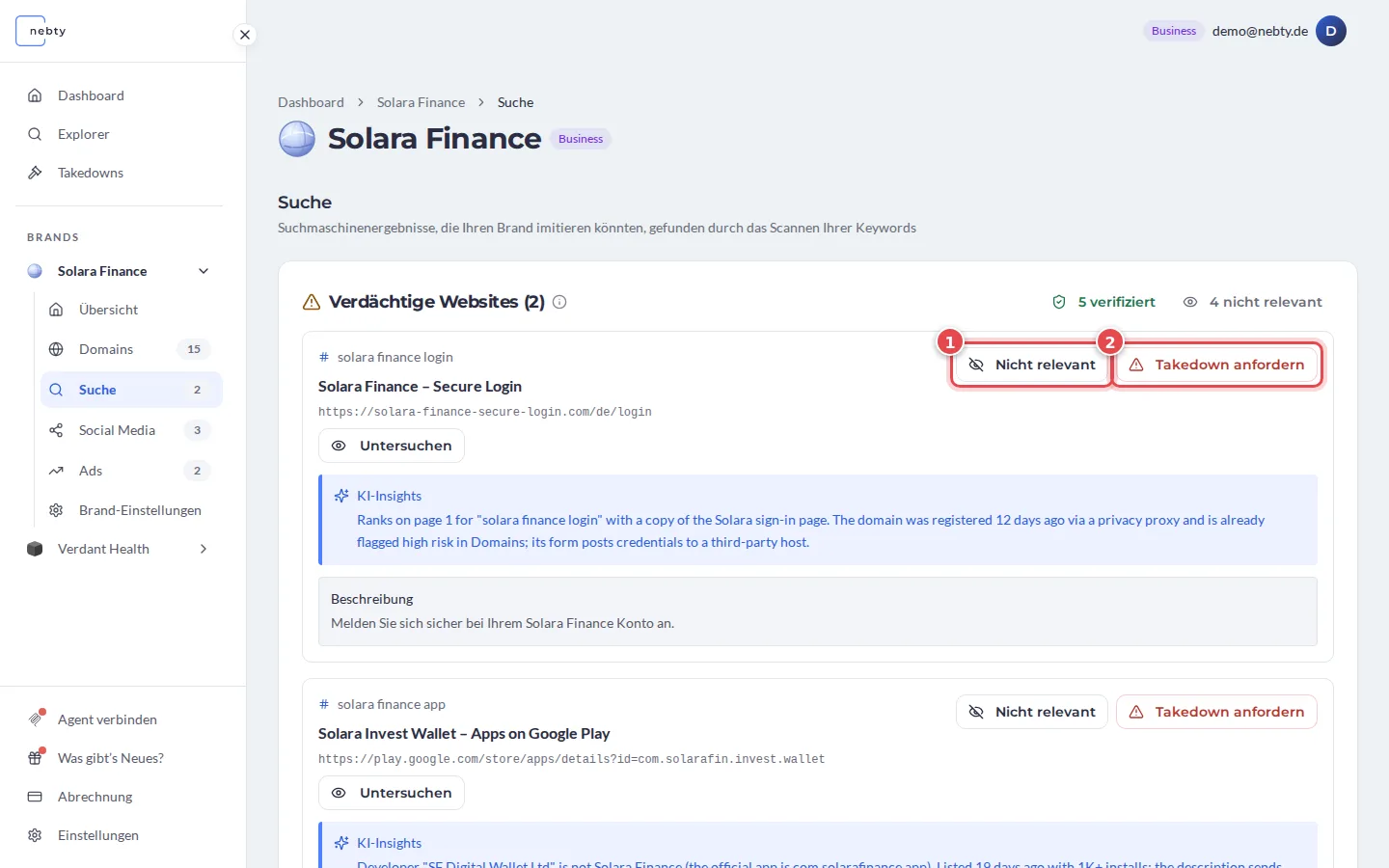1389x868 pixels.
Task: Click Untersuchen for Solara Invest Wallet
Action: (392, 793)
